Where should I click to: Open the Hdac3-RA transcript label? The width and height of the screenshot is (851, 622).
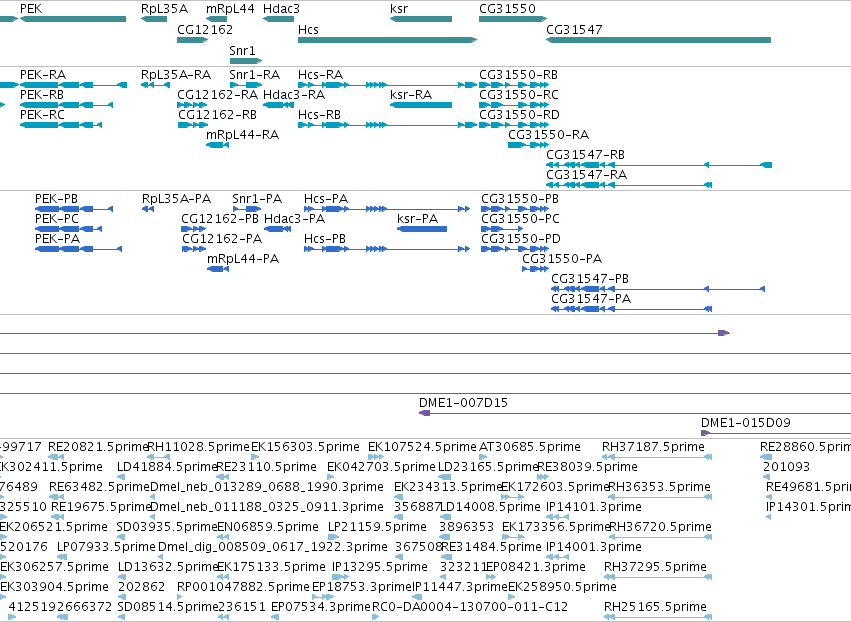point(294,94)
